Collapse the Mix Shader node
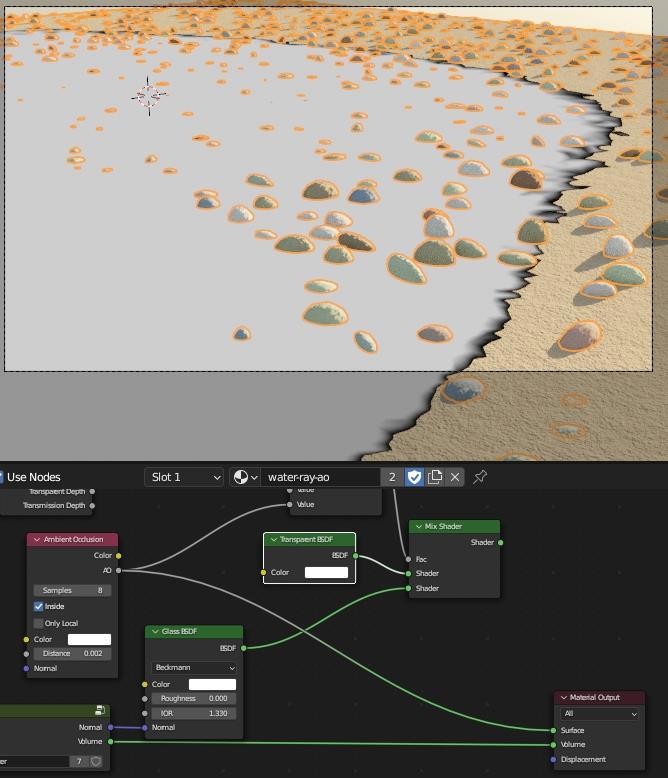668x778 pixels. pyautogui.click(x=418, y=527)
